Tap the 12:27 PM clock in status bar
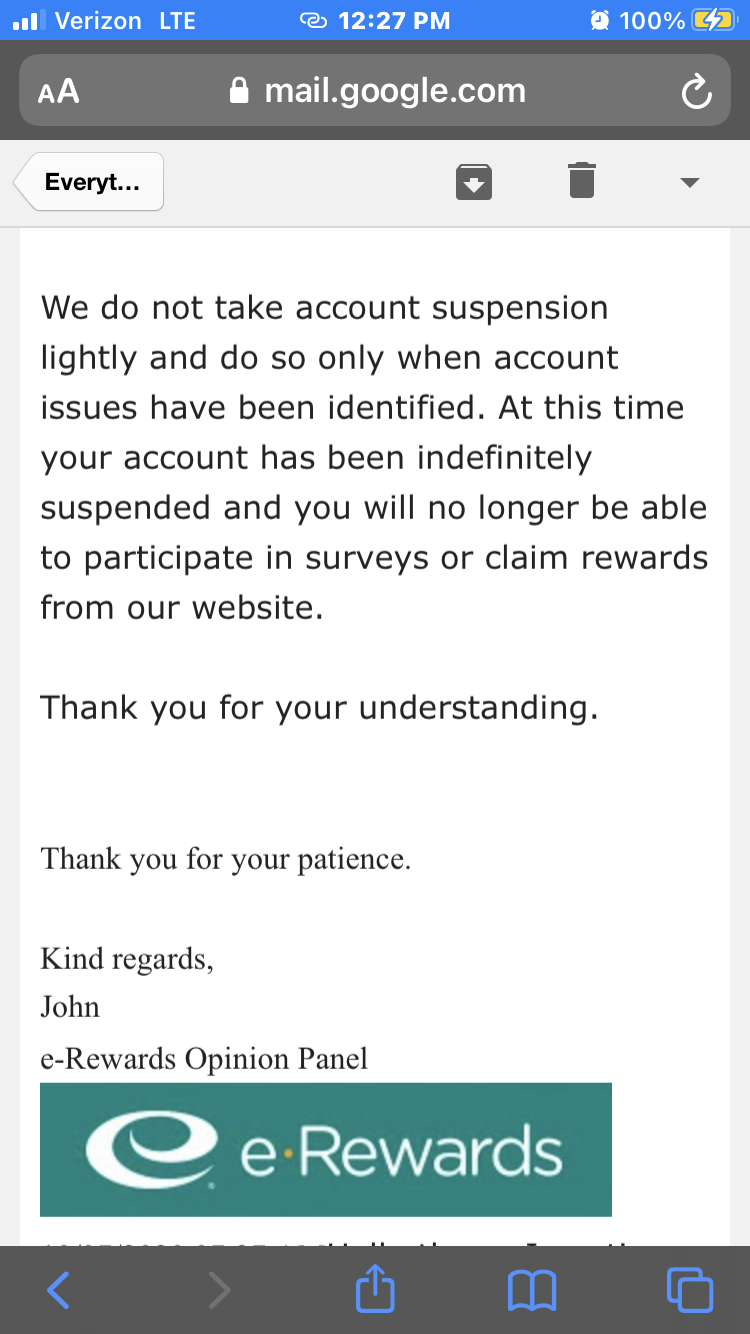Viewport: 750px width, 1334px height. [394, 20]
